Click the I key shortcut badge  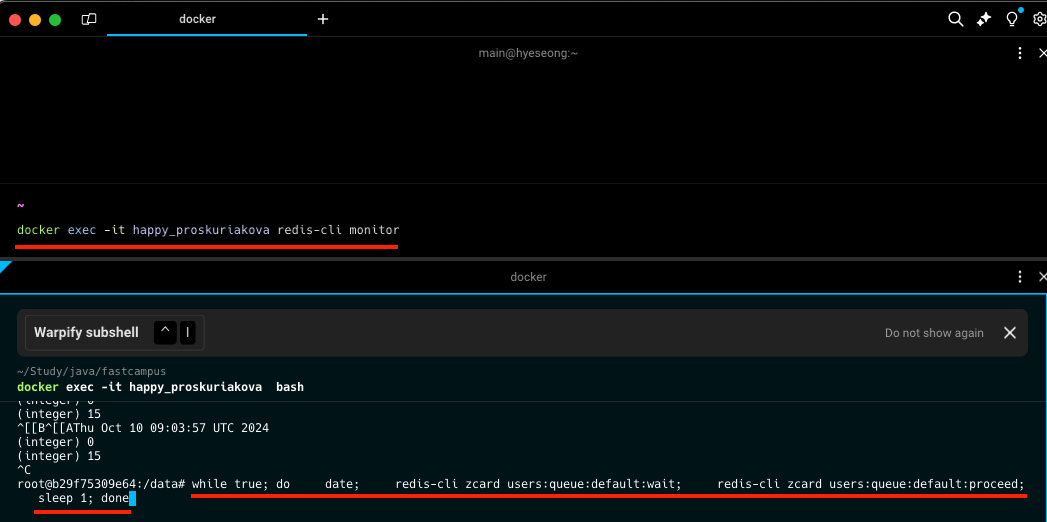188,332
